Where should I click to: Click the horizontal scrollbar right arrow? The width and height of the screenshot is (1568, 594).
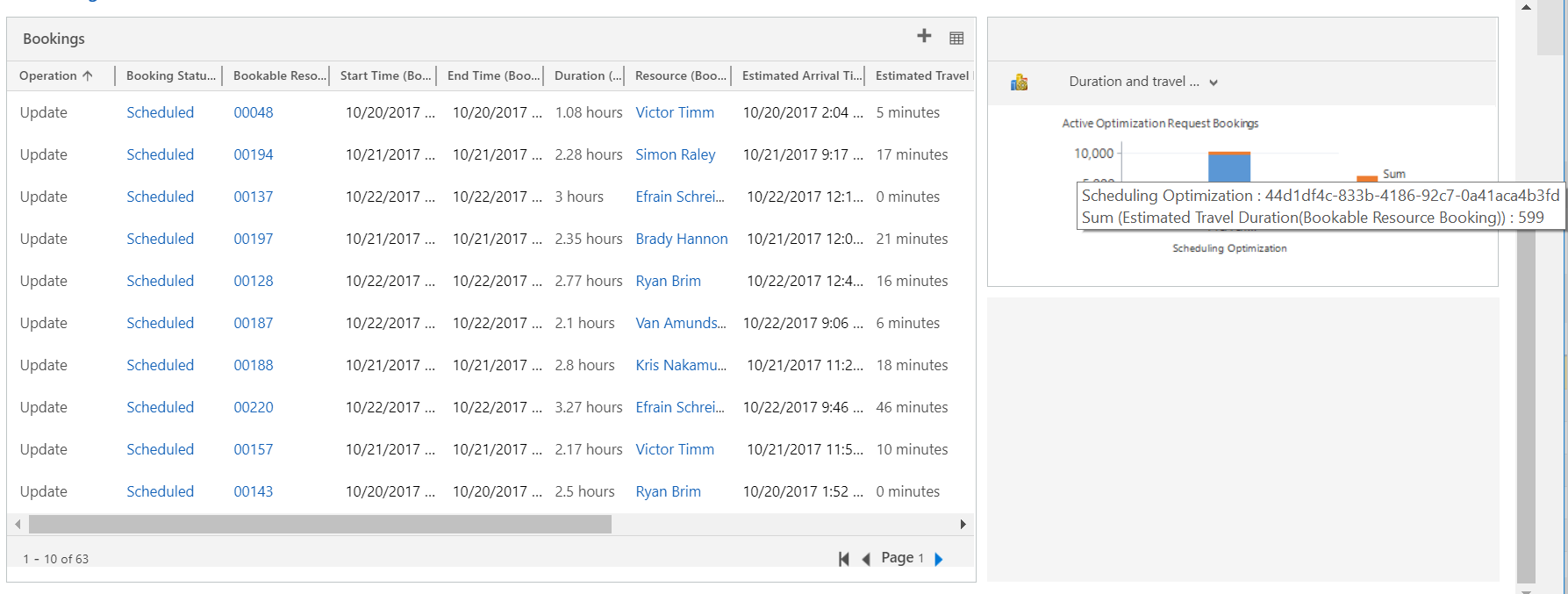tap(963, 525)
